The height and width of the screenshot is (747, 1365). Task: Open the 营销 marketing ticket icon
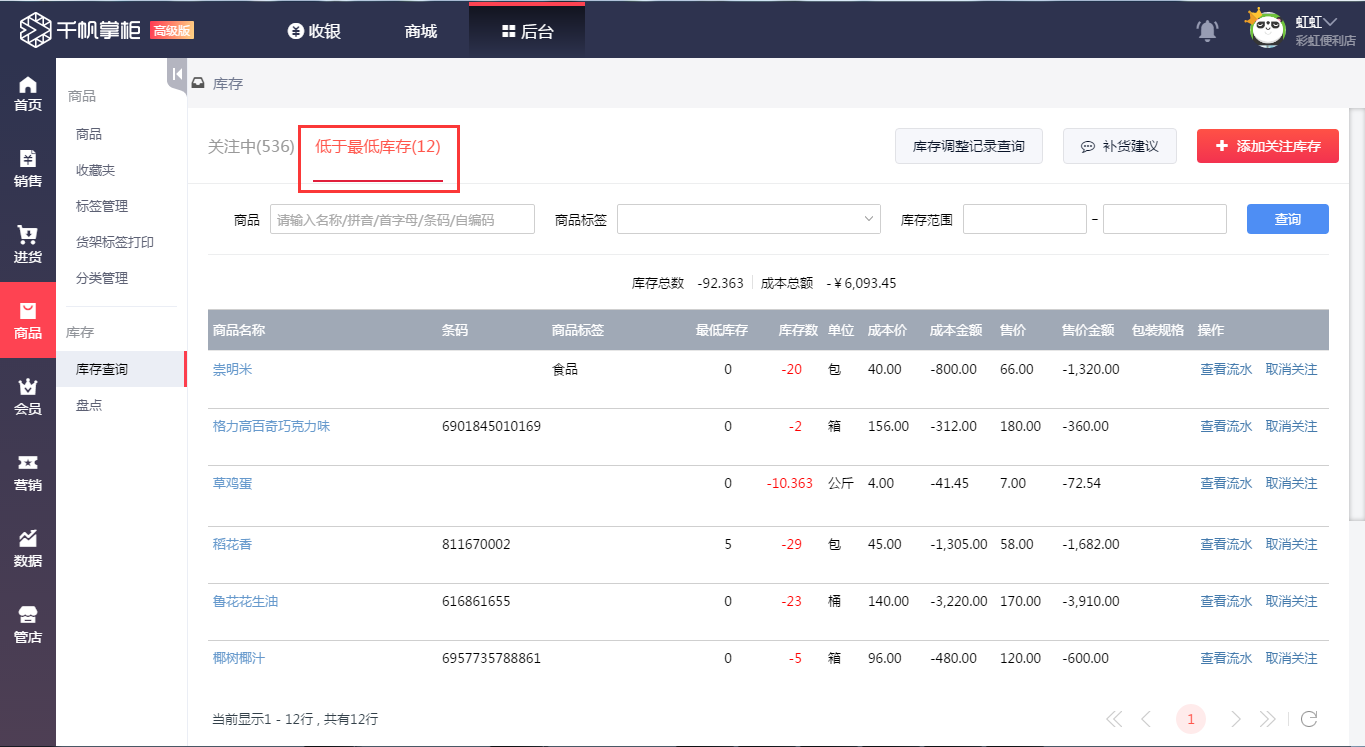point(28,472)
